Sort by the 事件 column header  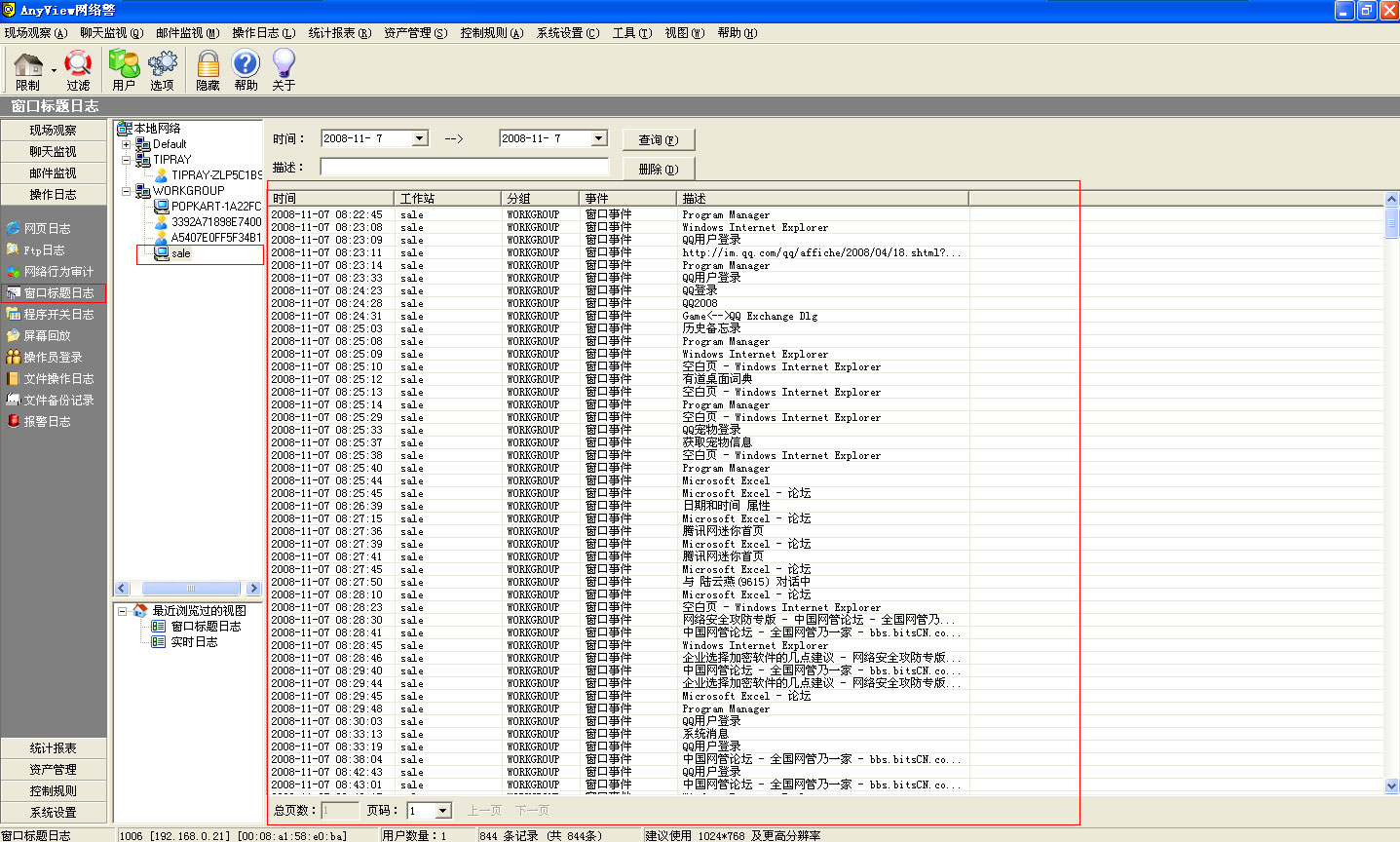[x=627, y=199]
